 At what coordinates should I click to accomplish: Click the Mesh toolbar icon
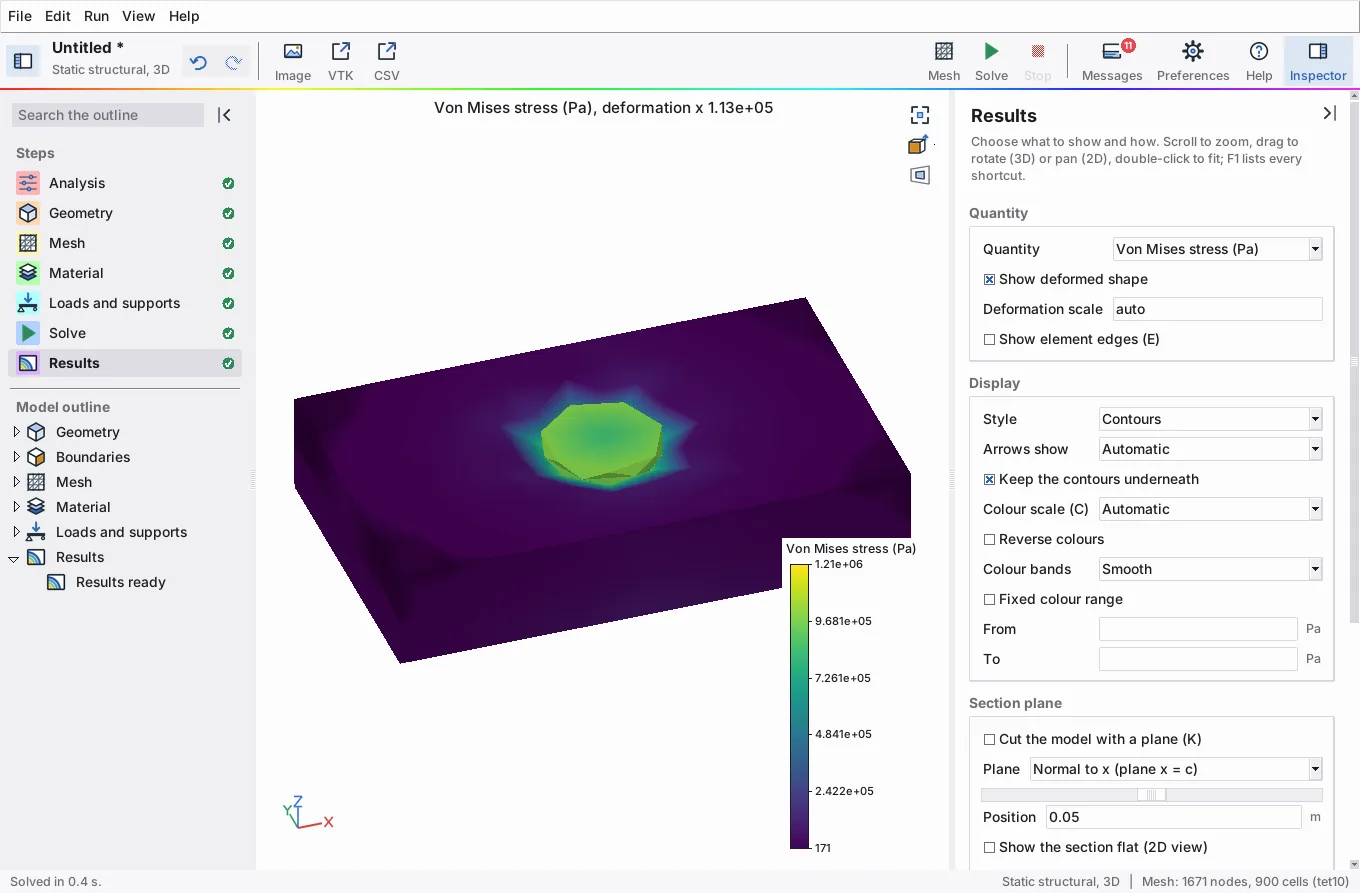pyautogui.click(x=944, y=61)
